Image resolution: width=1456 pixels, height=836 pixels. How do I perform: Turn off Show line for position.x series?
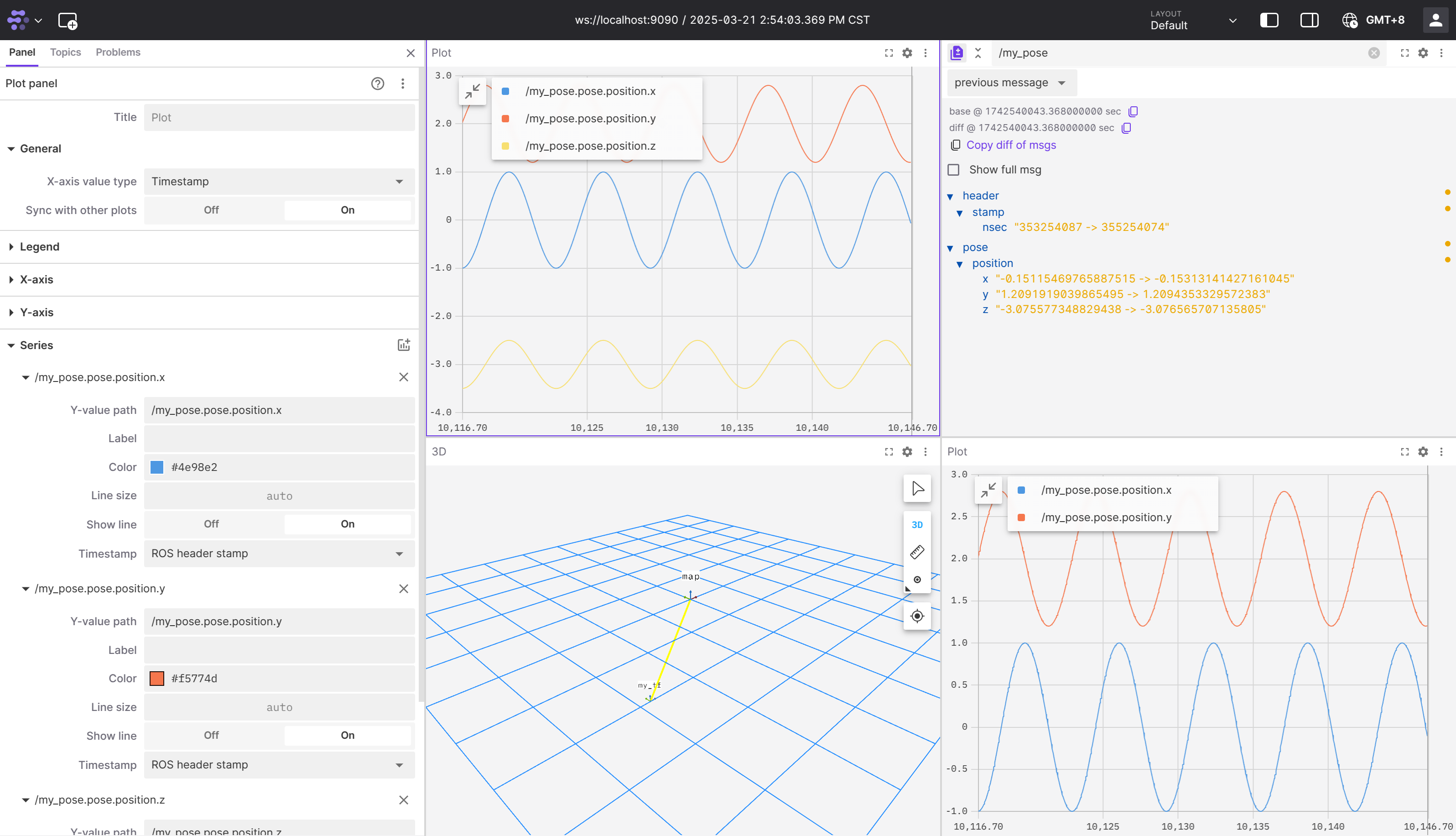tap(211, 524)
